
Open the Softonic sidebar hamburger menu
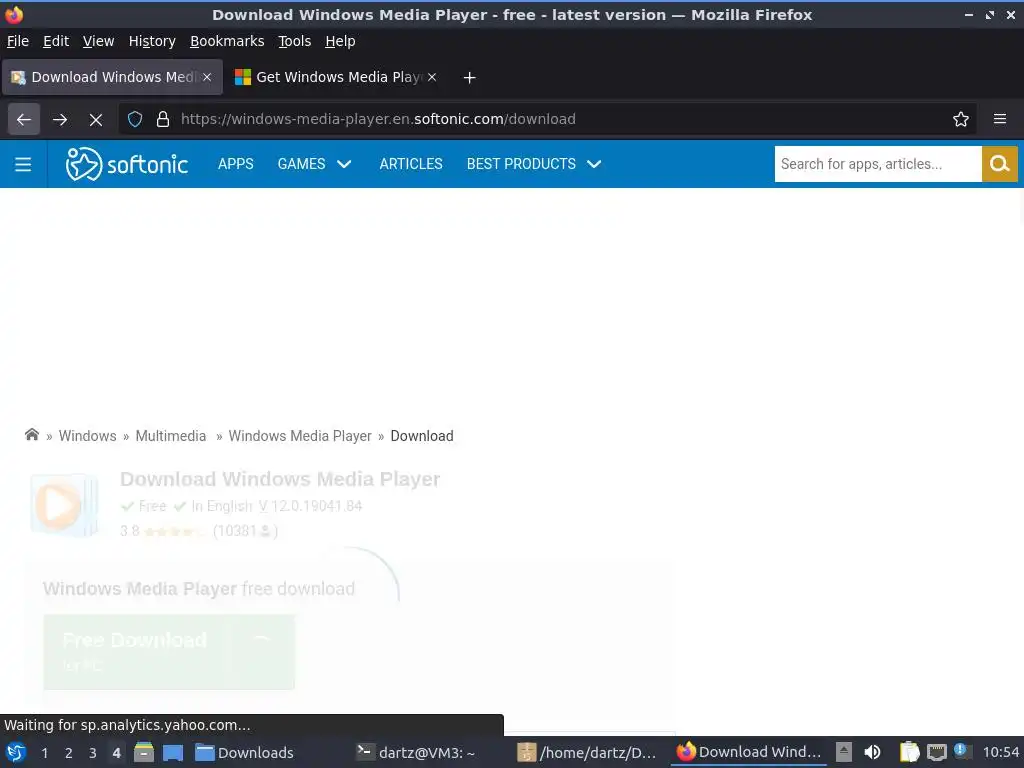pos(24,165)
